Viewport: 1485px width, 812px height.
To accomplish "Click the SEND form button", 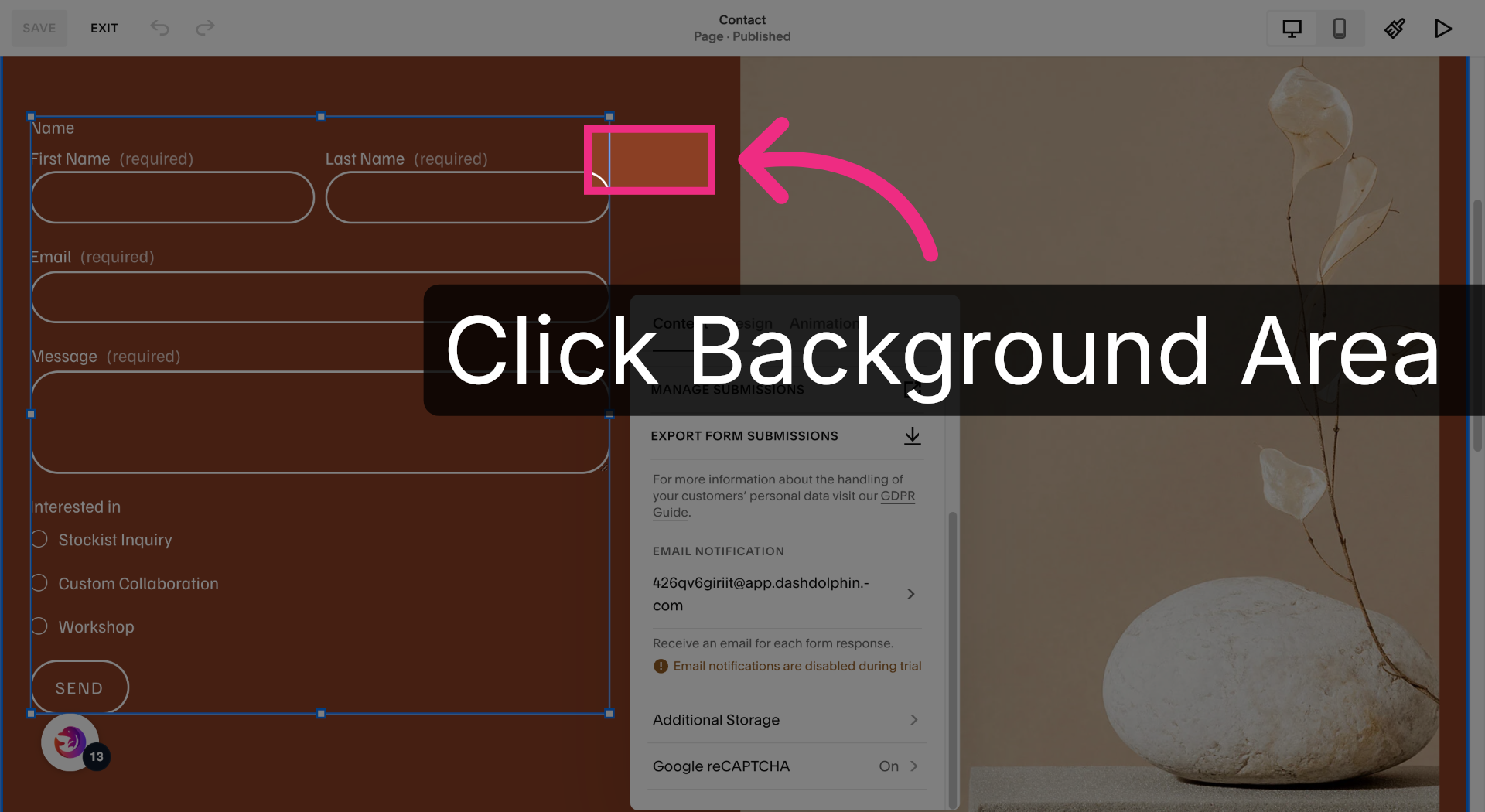I will [80, 687].
